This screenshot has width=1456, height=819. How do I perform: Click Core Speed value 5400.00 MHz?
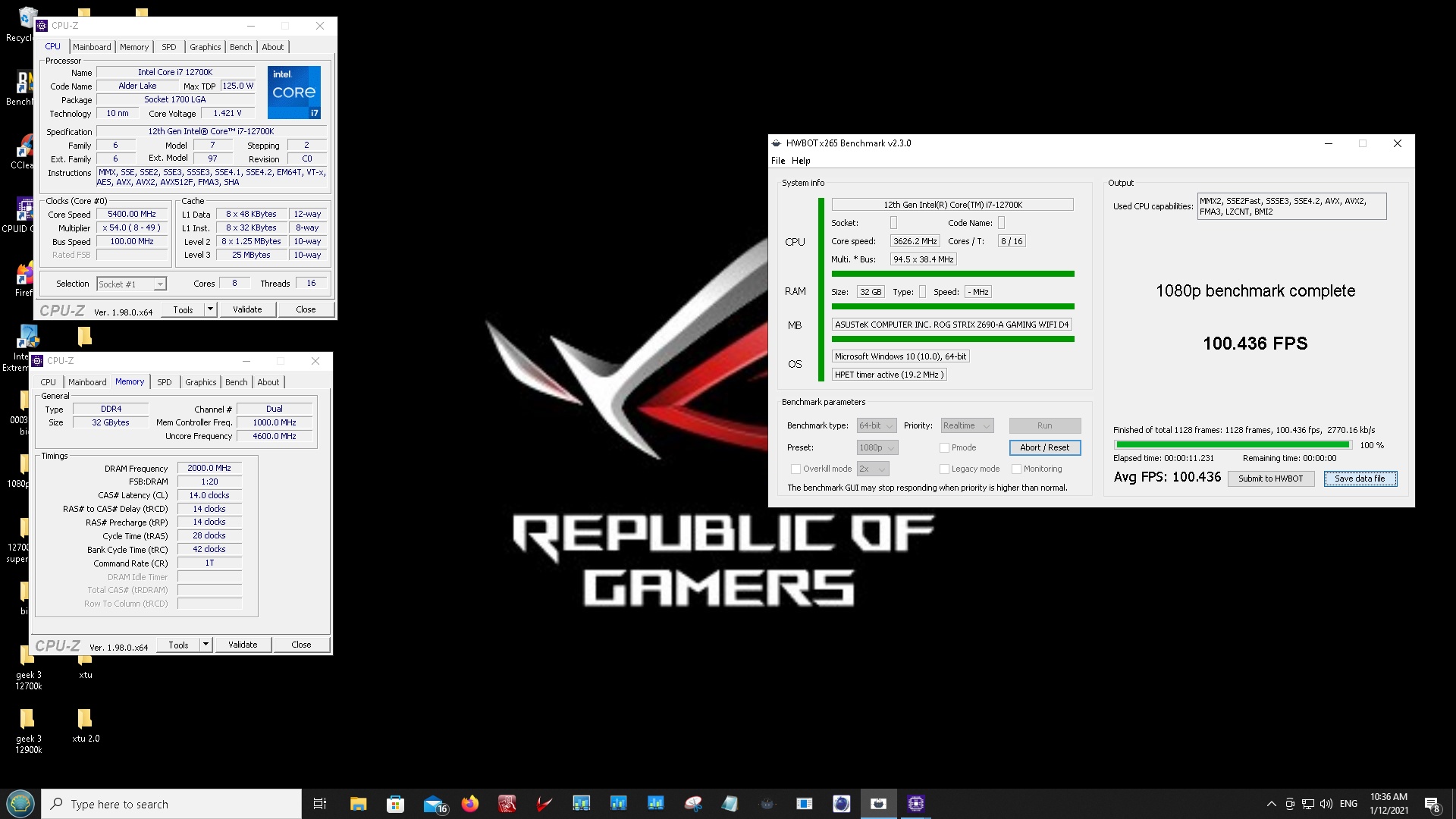coord(132,215)
